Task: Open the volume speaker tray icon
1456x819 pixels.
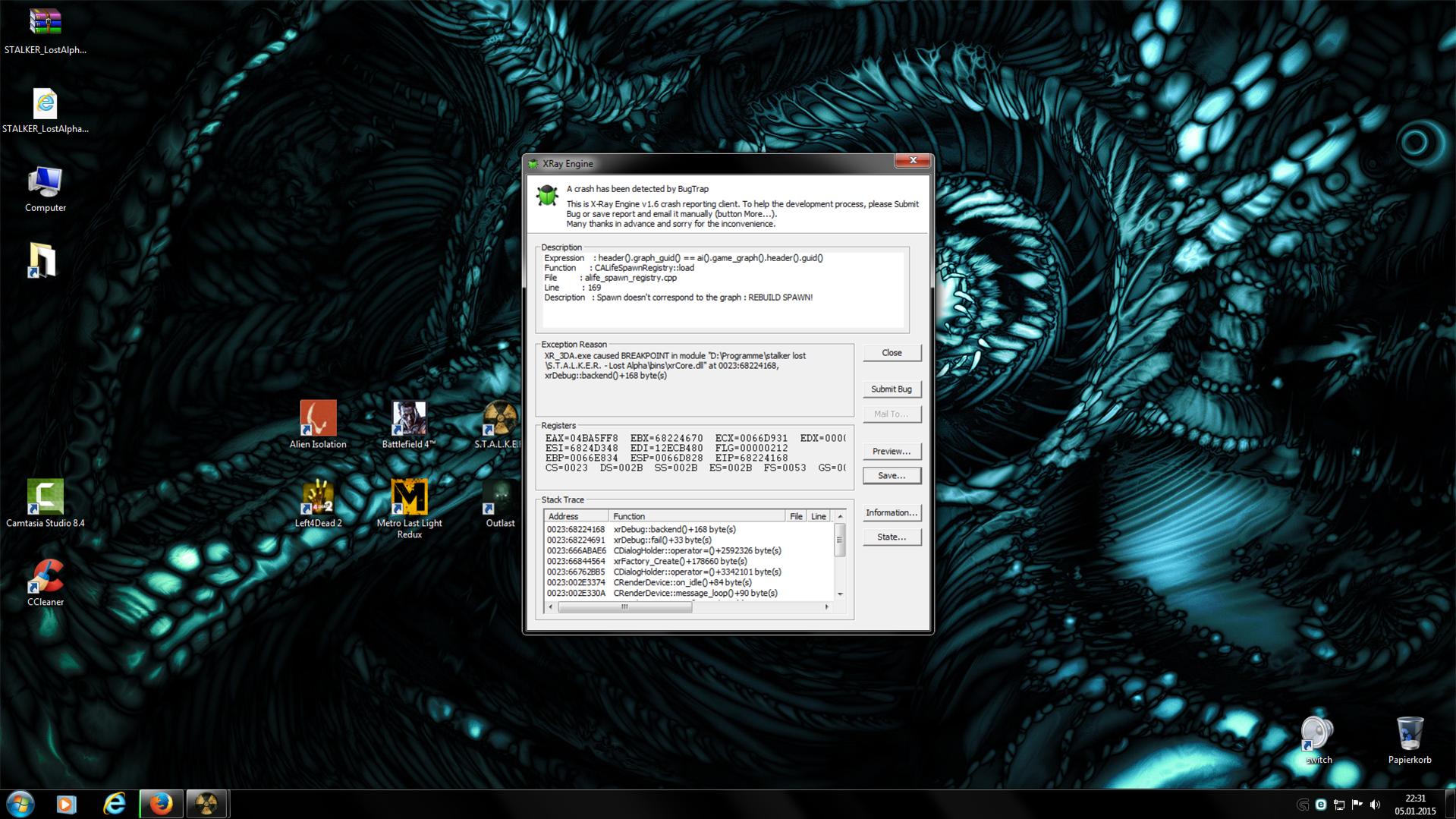Action: (1376, 805)
